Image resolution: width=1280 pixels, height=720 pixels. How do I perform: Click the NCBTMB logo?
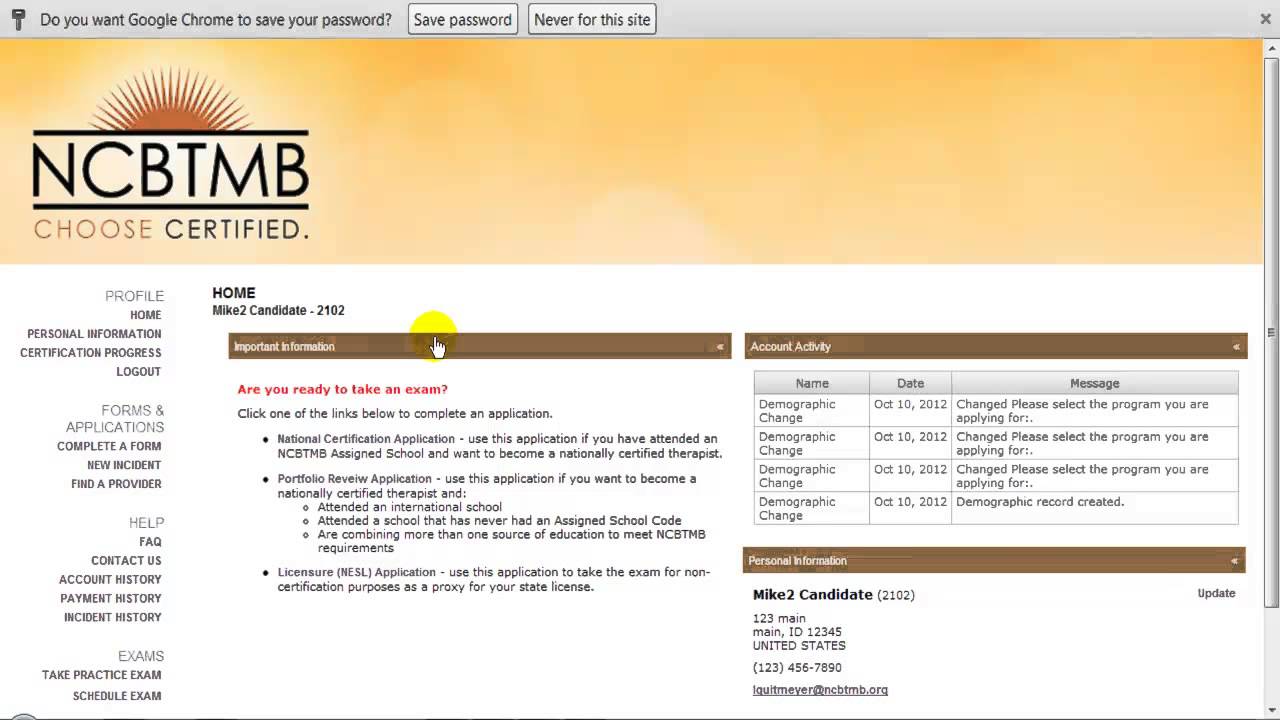click(x=170, y=155)
